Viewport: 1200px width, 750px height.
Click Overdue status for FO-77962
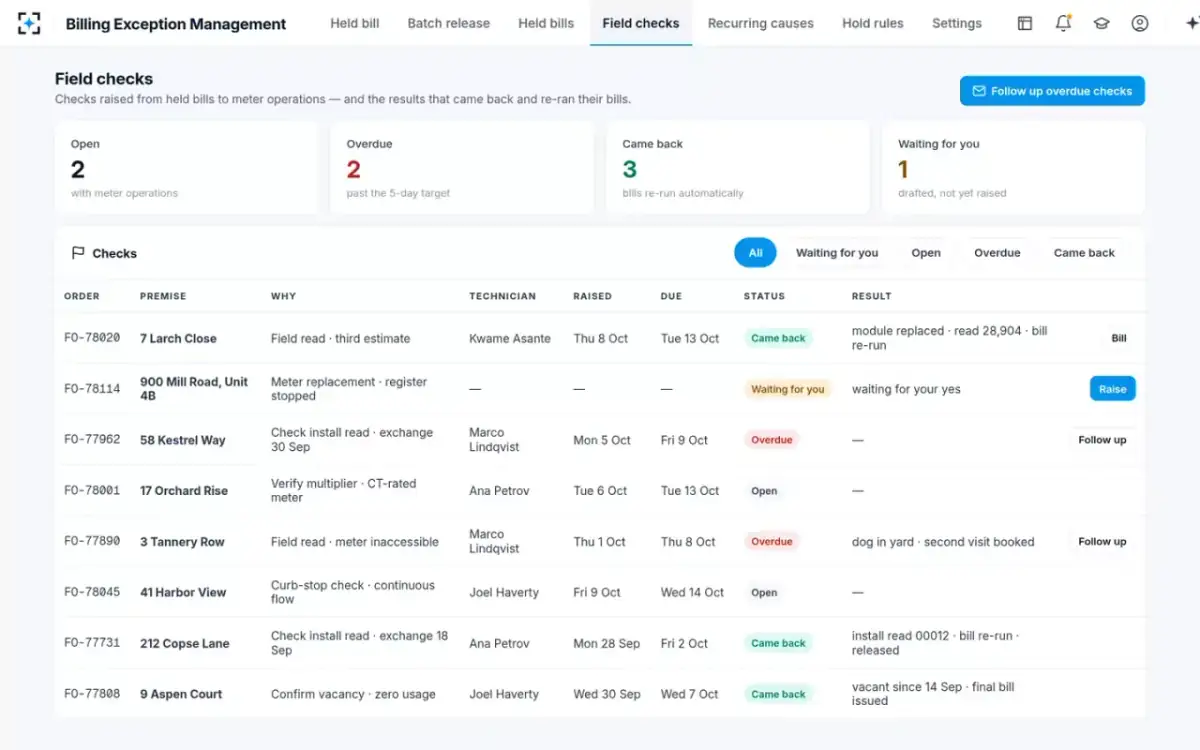coord(771,440)
